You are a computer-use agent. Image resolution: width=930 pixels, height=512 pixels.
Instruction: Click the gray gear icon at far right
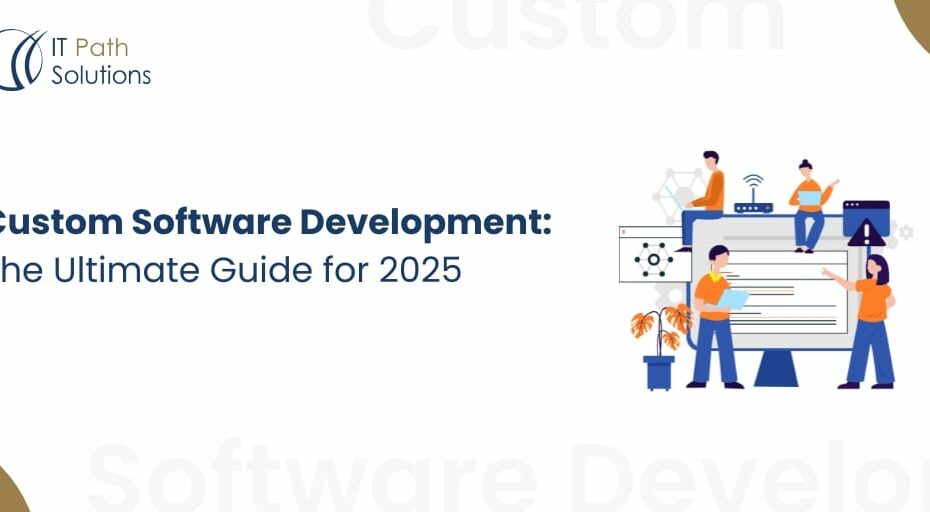[906, 232]
